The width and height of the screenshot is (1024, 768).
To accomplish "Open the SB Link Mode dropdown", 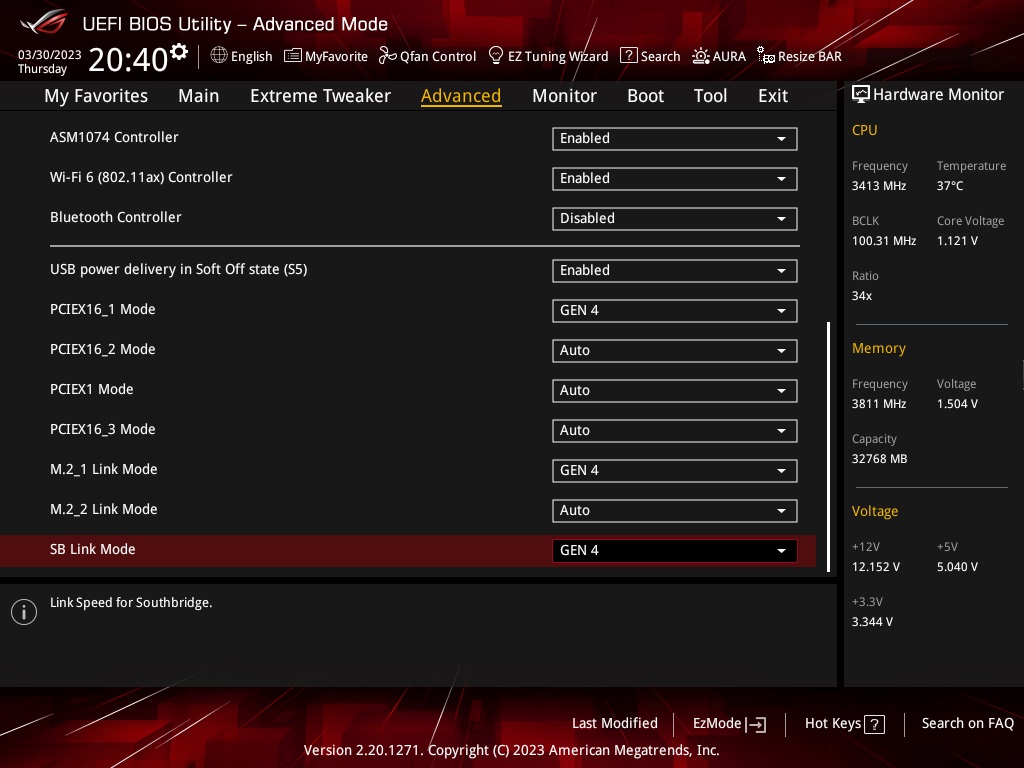I will click(675, 551).
